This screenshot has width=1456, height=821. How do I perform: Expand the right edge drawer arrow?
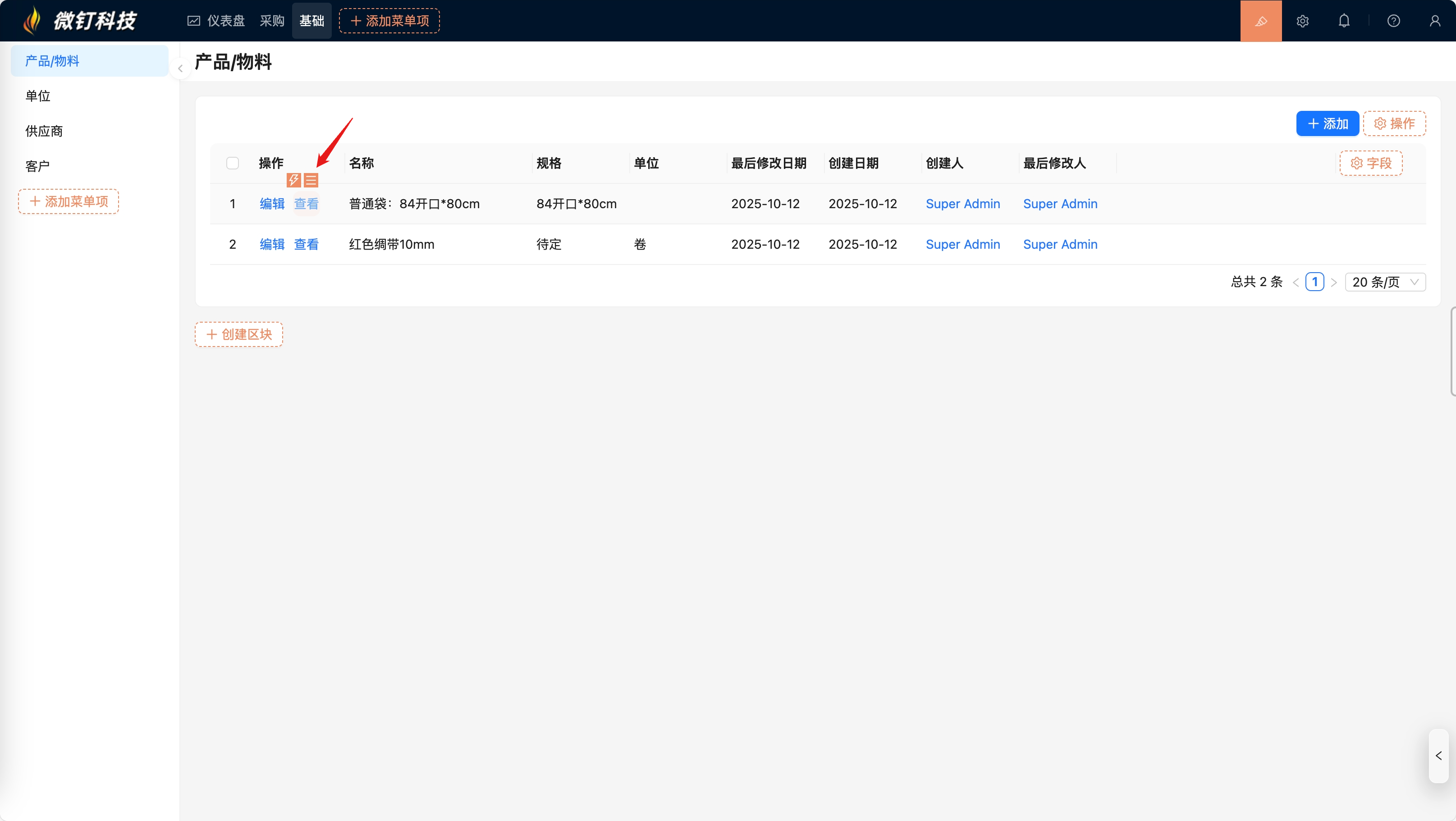(x=1438, y=756)
